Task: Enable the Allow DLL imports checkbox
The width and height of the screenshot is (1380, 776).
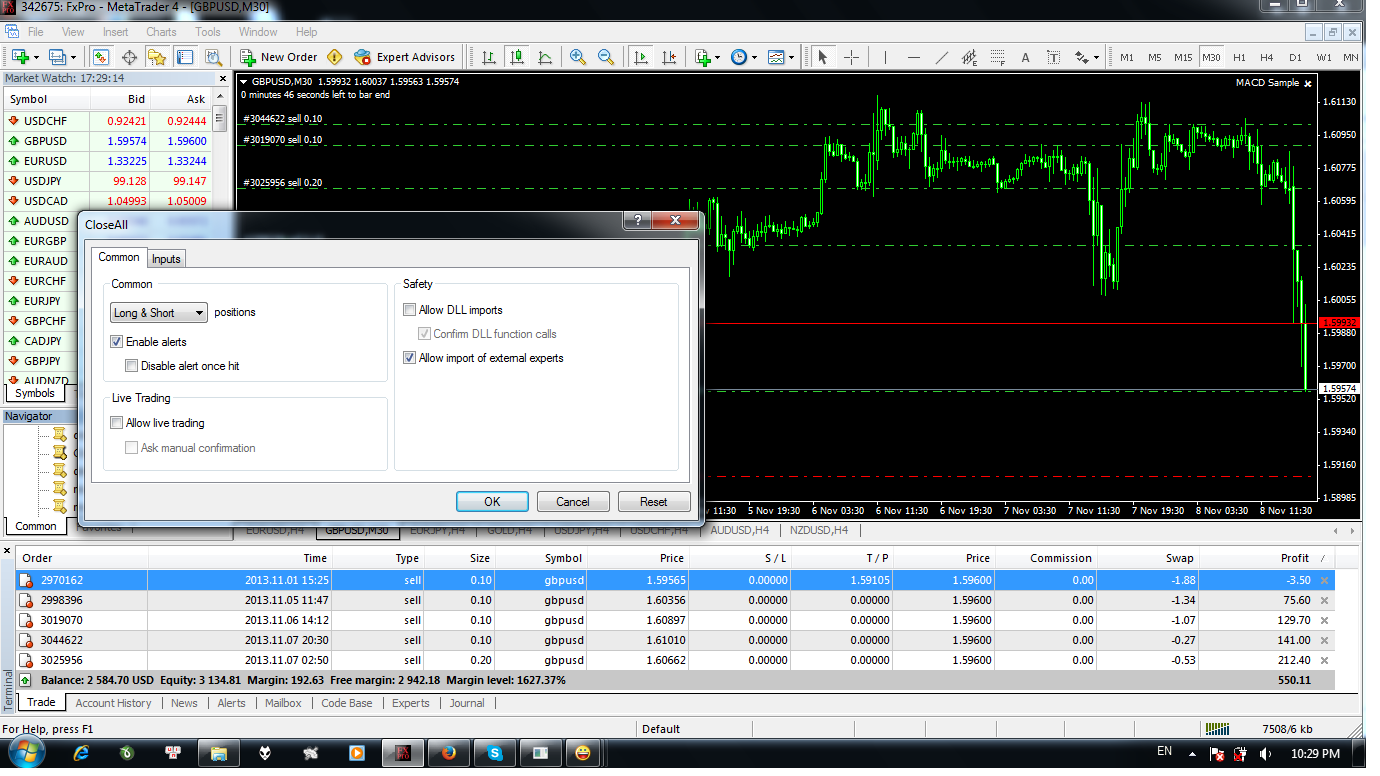Action: pos(409,310)
